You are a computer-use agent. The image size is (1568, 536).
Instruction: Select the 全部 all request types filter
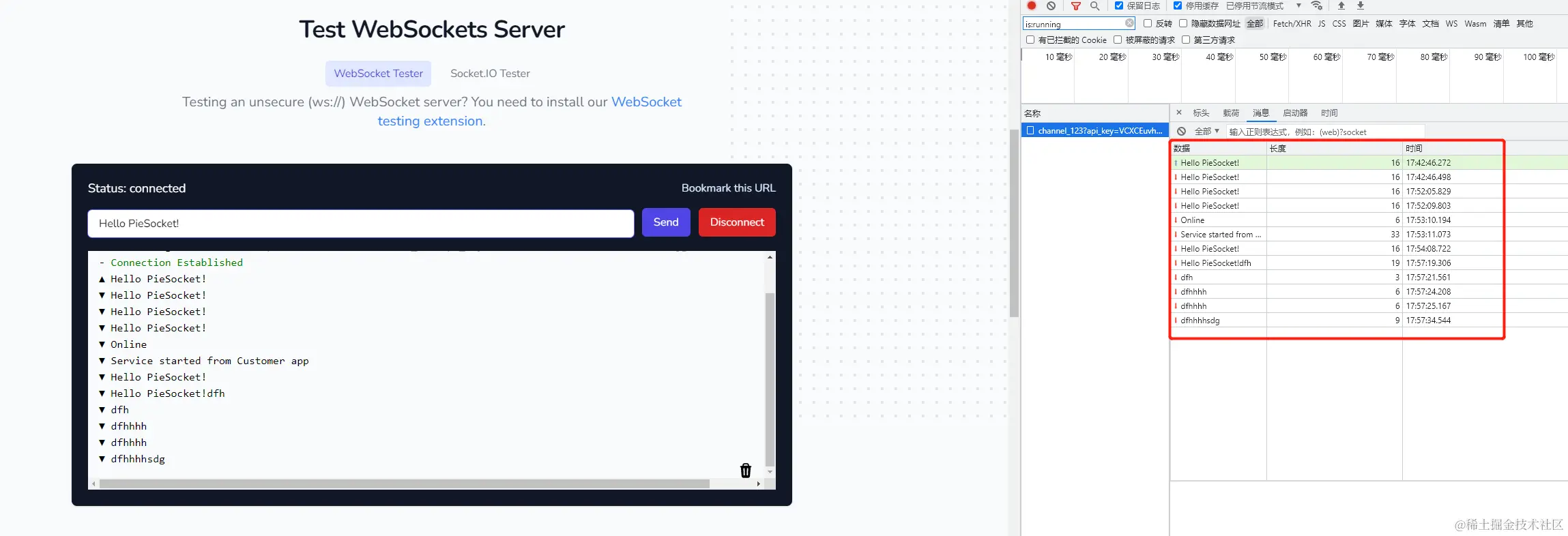tap(1255, 23)
